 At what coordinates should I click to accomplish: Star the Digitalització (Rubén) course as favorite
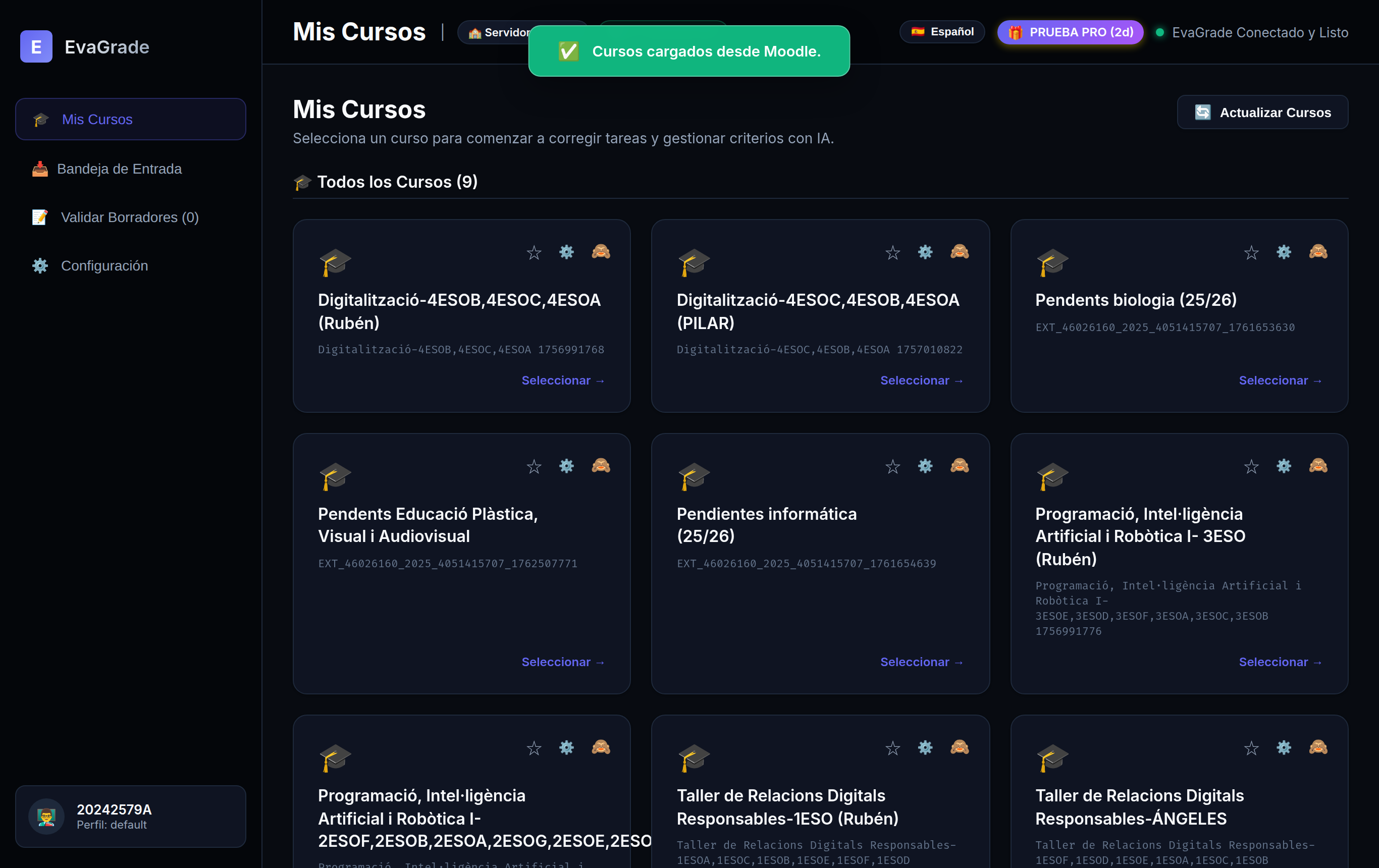pos(534,252)
